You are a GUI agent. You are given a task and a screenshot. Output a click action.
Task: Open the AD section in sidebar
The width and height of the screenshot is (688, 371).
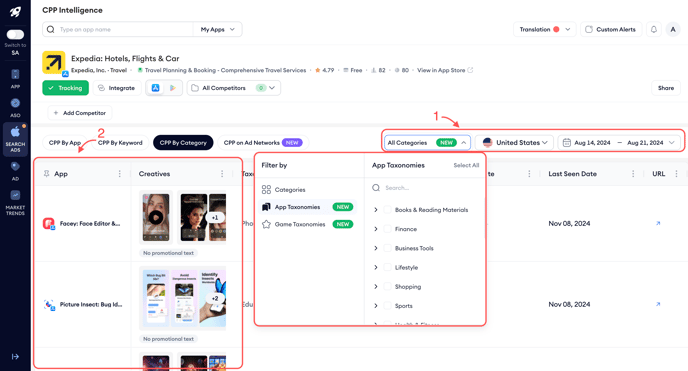[x=15, y=171]
